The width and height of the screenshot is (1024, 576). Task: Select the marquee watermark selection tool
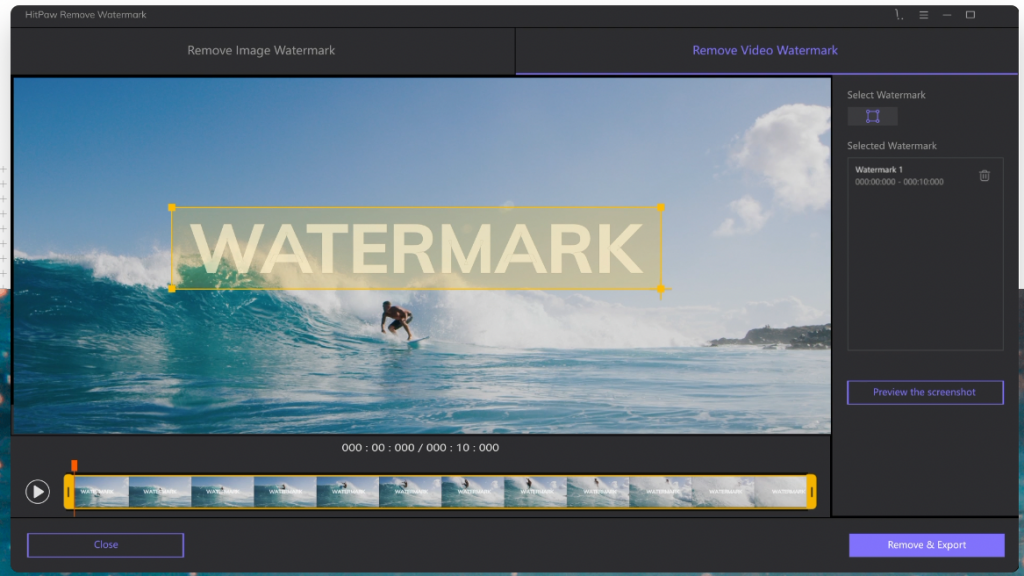tap(871, 115)
